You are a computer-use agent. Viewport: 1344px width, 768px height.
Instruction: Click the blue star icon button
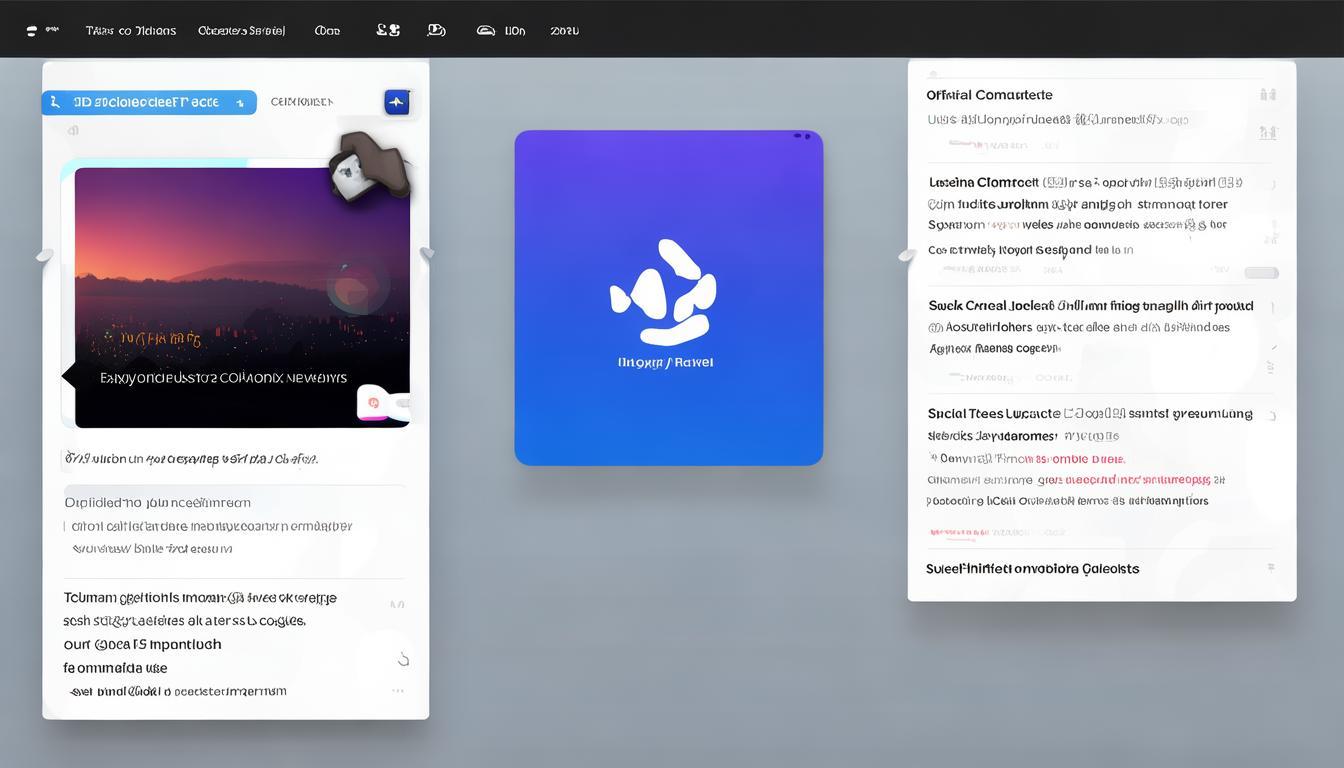point(397,102)
